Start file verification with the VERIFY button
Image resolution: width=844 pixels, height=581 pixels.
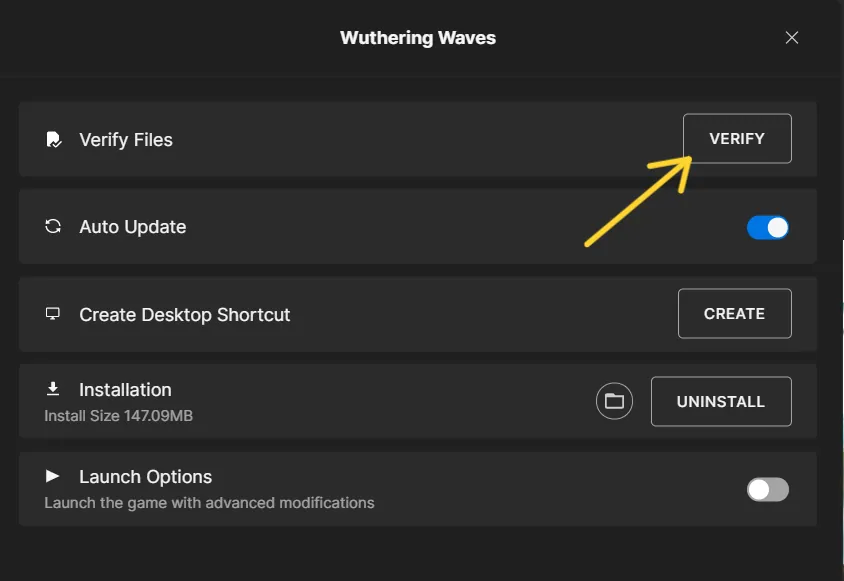[737, 138]
